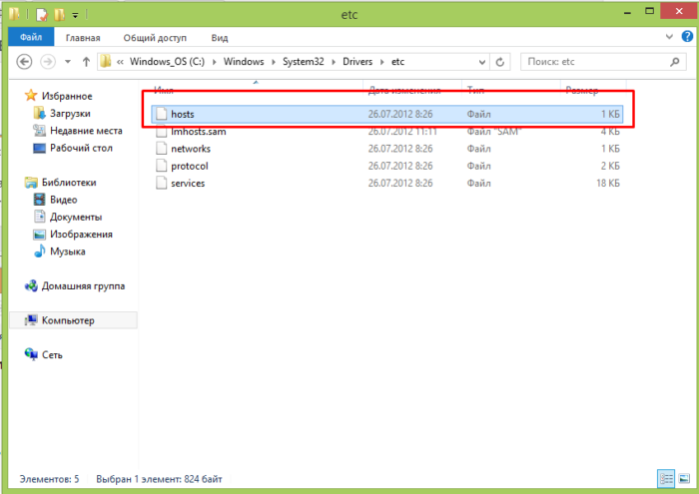Click the Back navigation arrow
699x494 pixels.
click(x=25, y=62)
